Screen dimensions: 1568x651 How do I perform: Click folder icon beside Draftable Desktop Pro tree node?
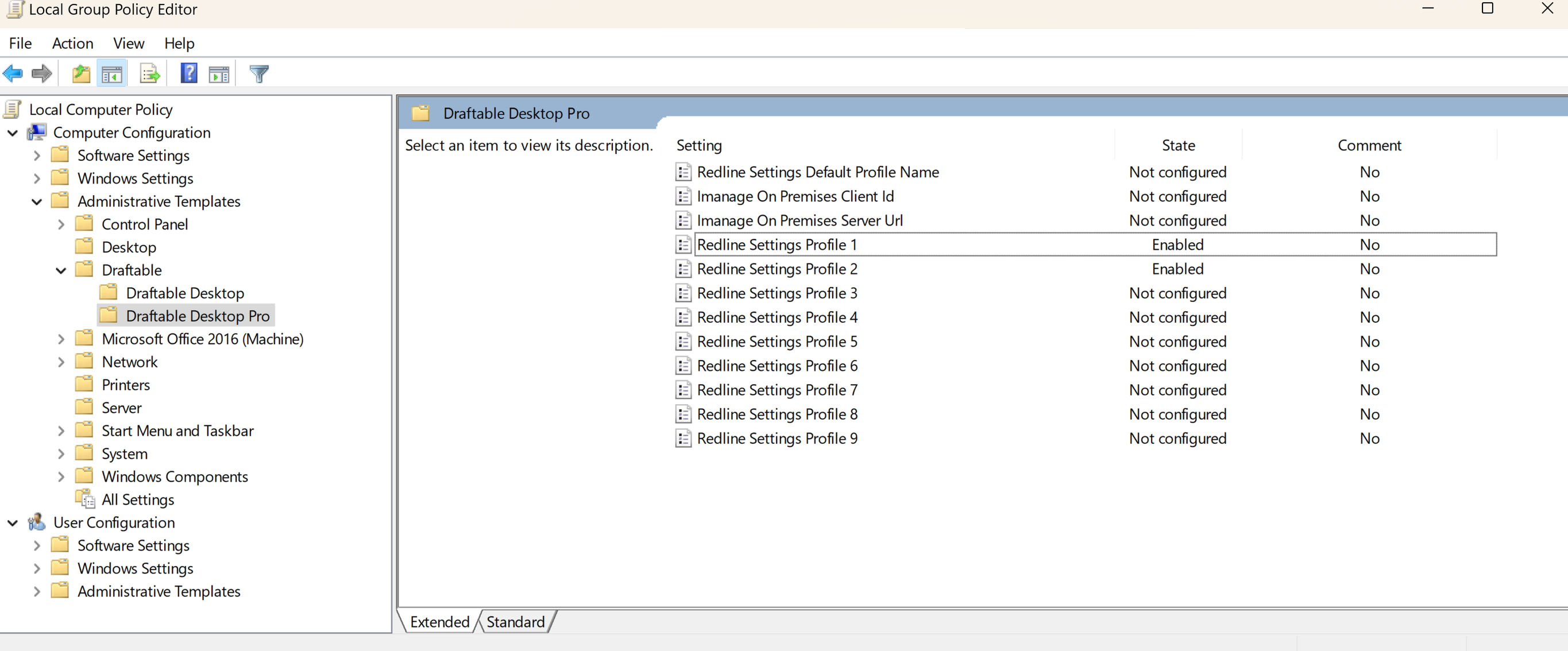click(x=109, y=315)
